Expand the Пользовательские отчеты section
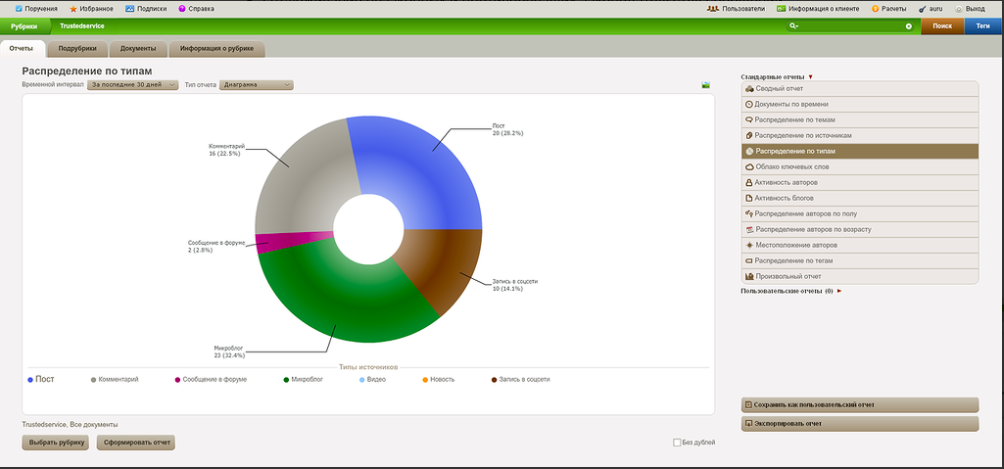Image resolution: width=1004 pixels, height=469 pixels. [x=839, y=291]
